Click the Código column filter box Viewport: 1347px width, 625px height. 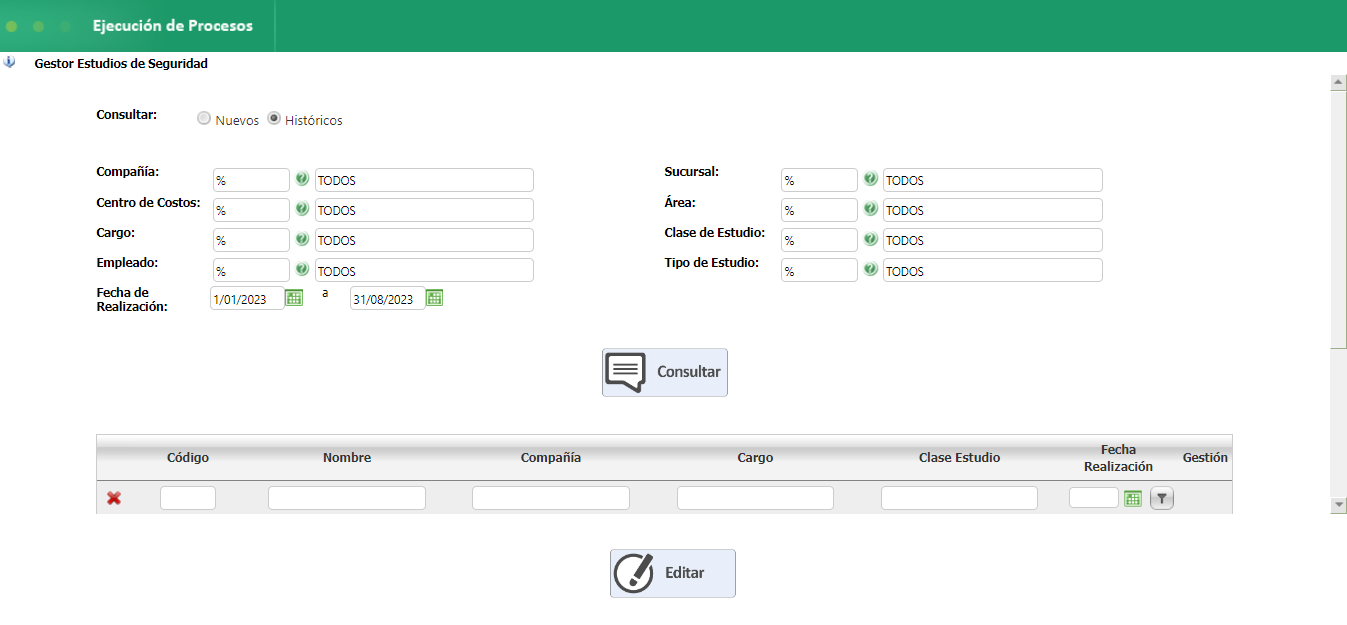click(188, 498)
